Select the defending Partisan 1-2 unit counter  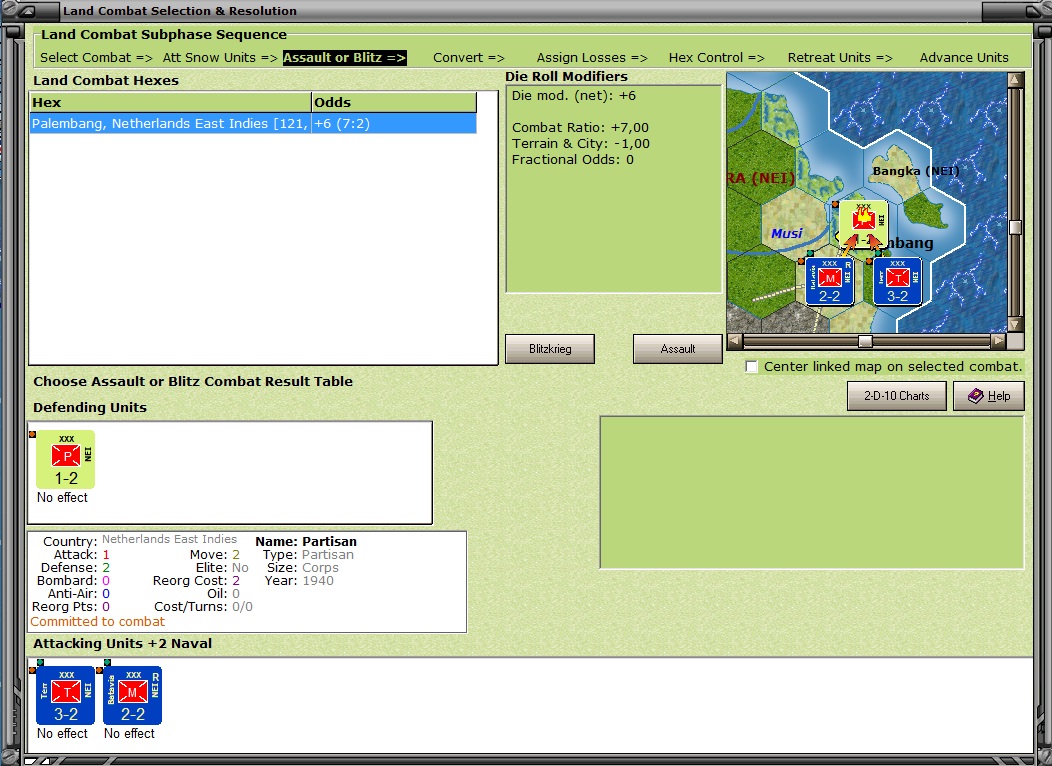66,459
